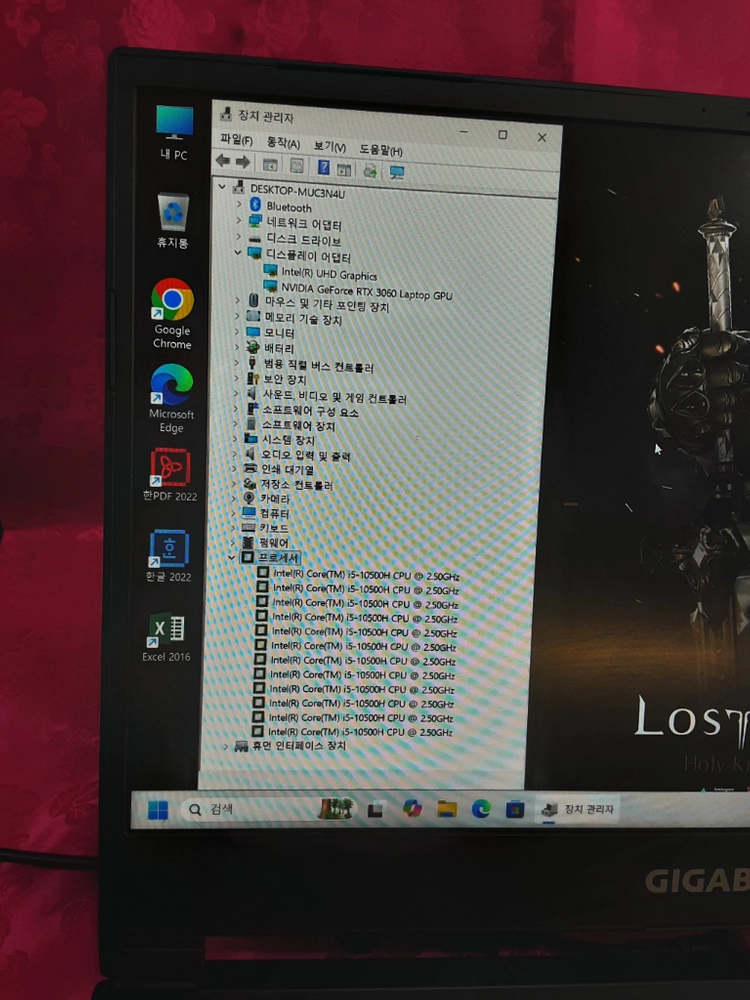Expand the 디스크 드라이브 category
This screenshot has width=750, height=1000.
pos(239,236)
